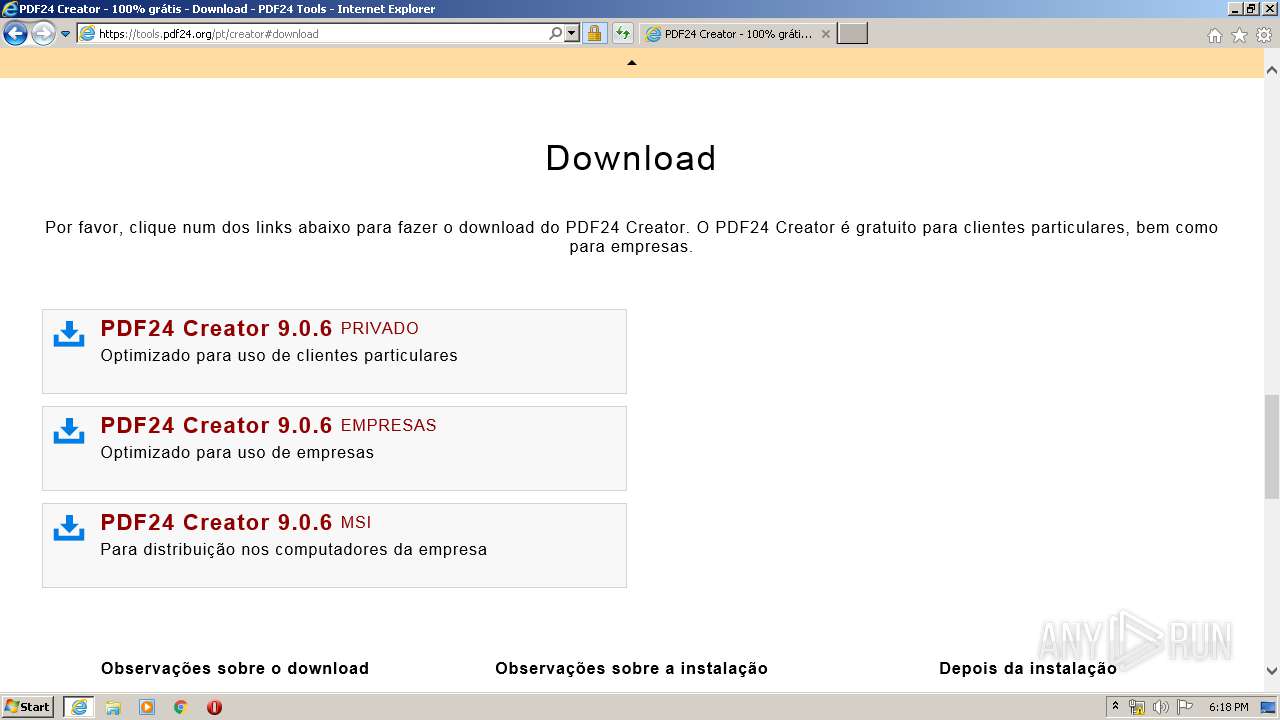Open the media player taskbar icon
The image size is (1280, 720).
[x=147, y=707]
